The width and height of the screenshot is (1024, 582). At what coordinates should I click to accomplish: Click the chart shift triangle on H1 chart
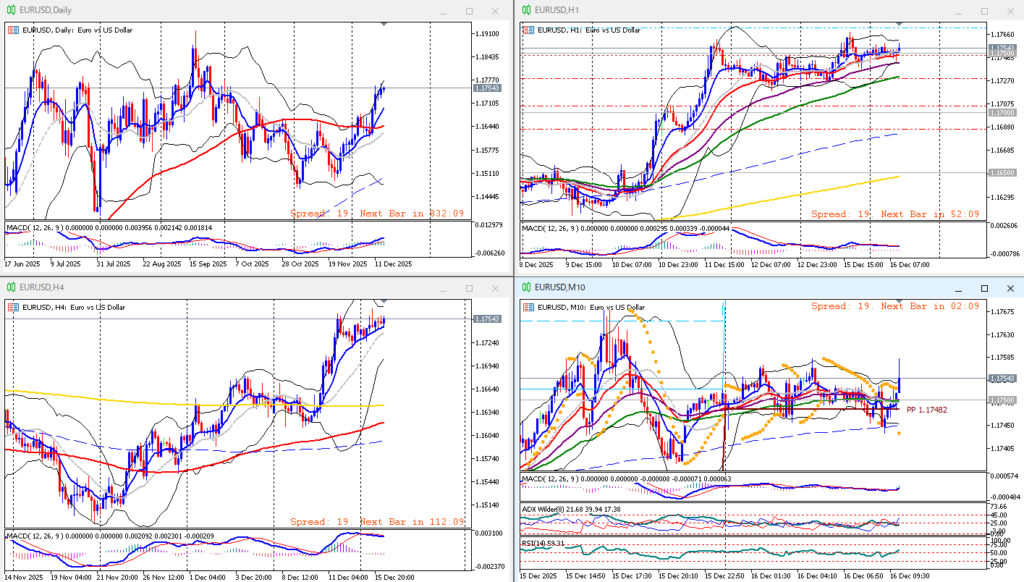(x=898, y=23)
